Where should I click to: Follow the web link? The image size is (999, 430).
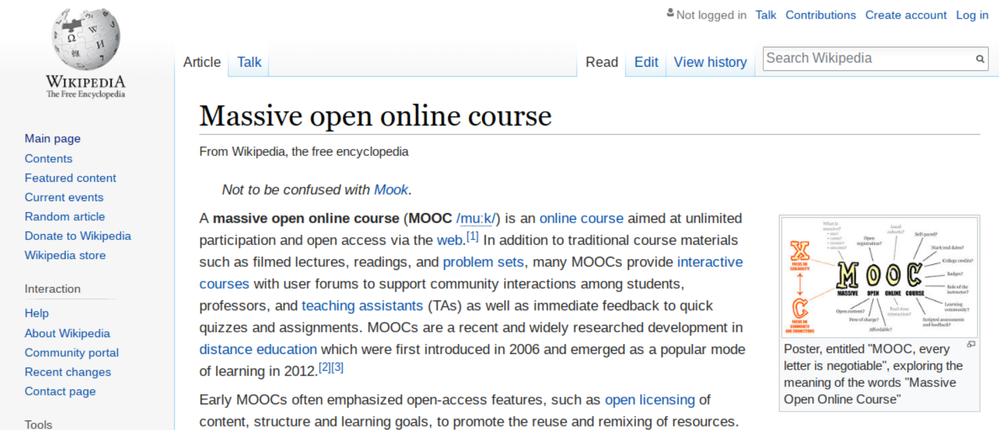pyautogui.click(x=449, y=240)
